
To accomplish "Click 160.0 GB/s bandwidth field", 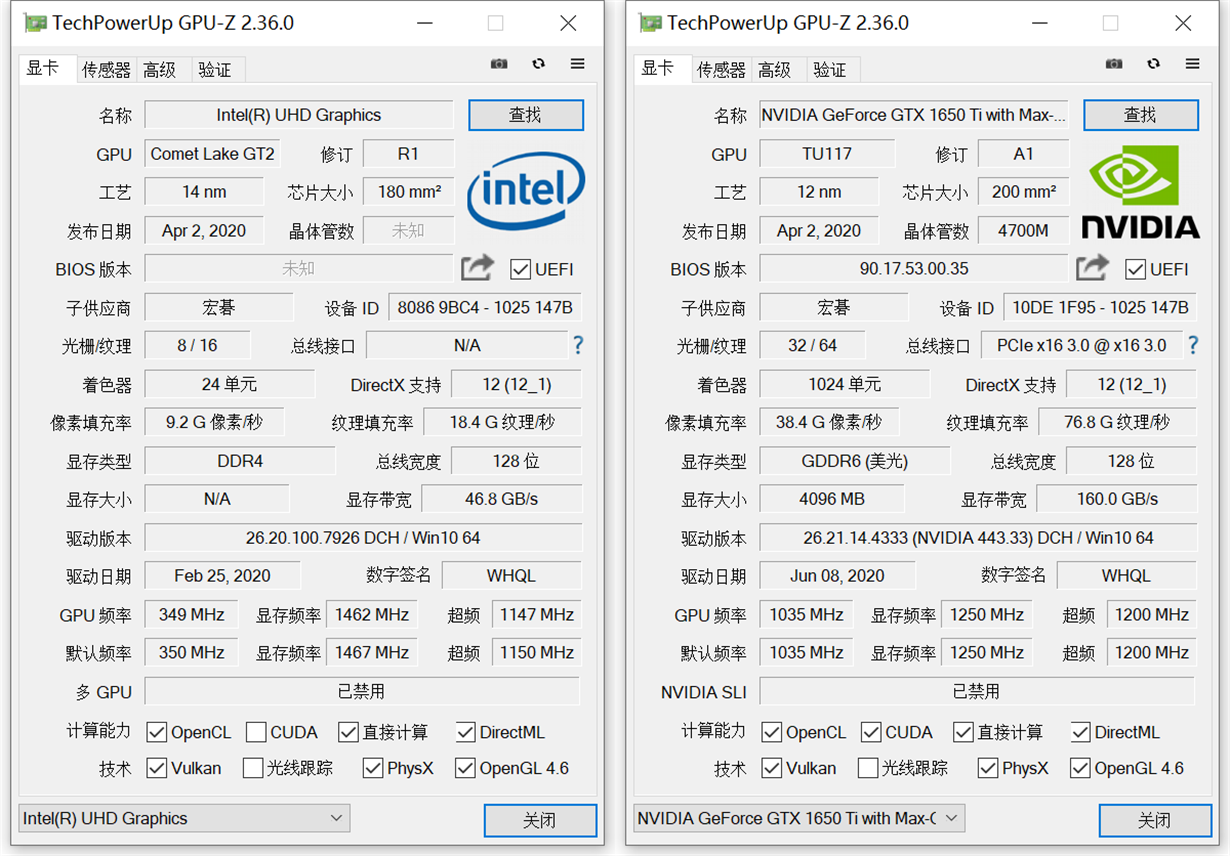I will [x=1117, y=499].
